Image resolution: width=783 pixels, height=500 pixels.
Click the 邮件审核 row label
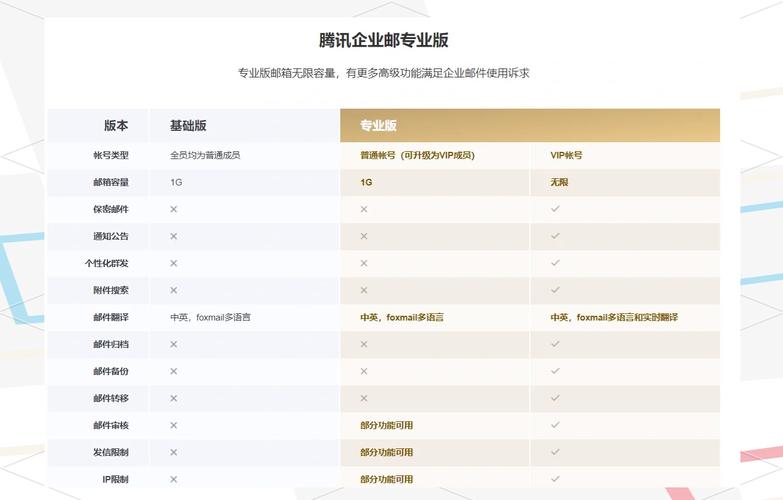pos(111,425)
